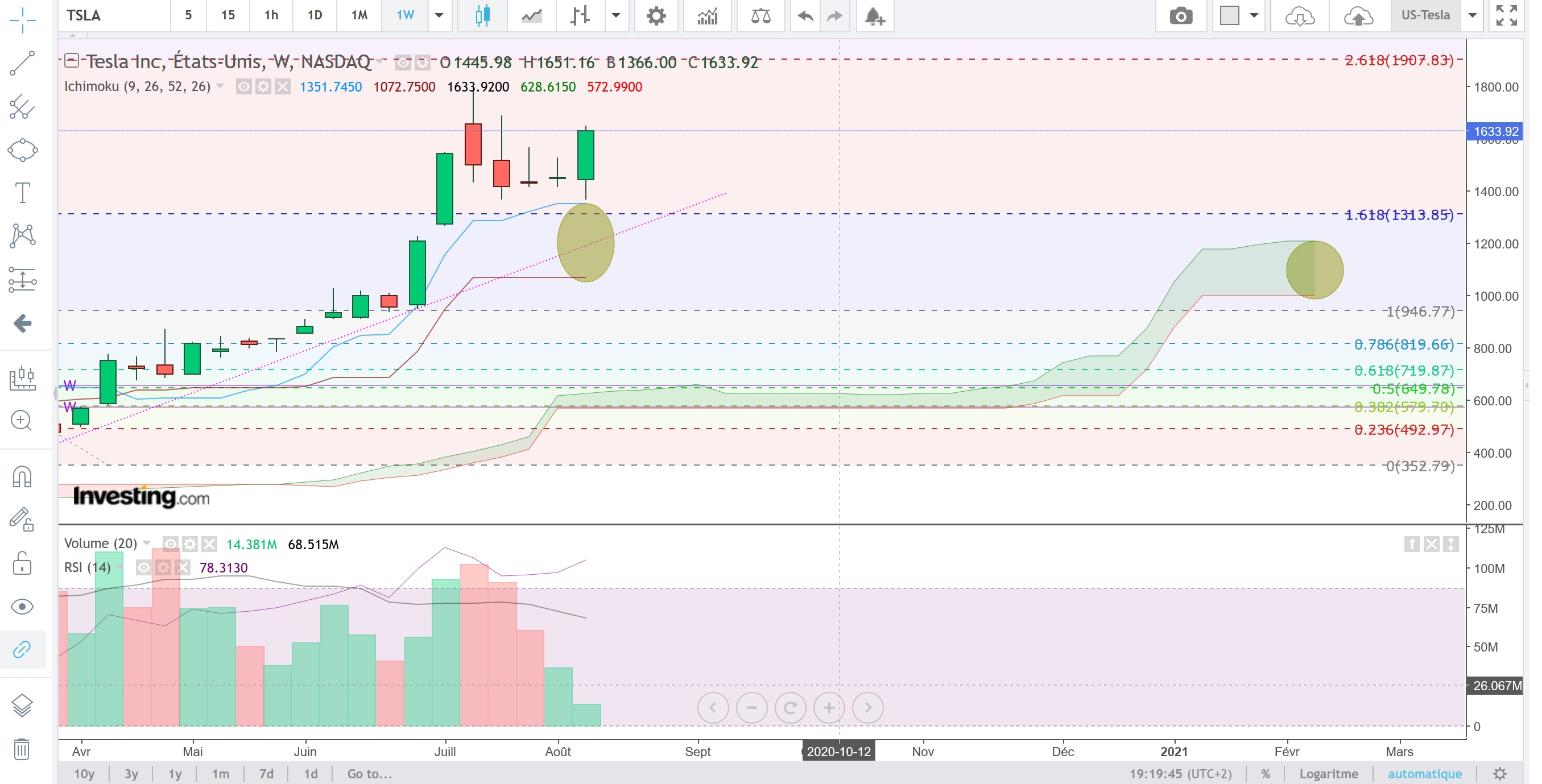Click the Go to... button
This screenshot has width=1542, height=784.
click(369, 774)
